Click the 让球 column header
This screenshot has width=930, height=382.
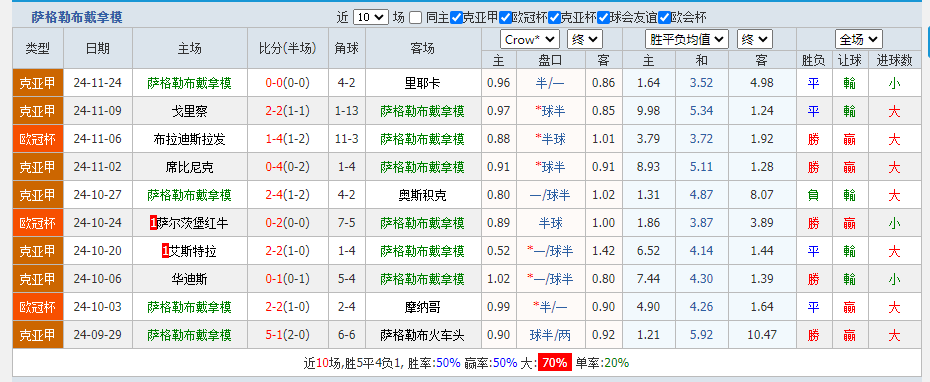[x=849, y=60]
